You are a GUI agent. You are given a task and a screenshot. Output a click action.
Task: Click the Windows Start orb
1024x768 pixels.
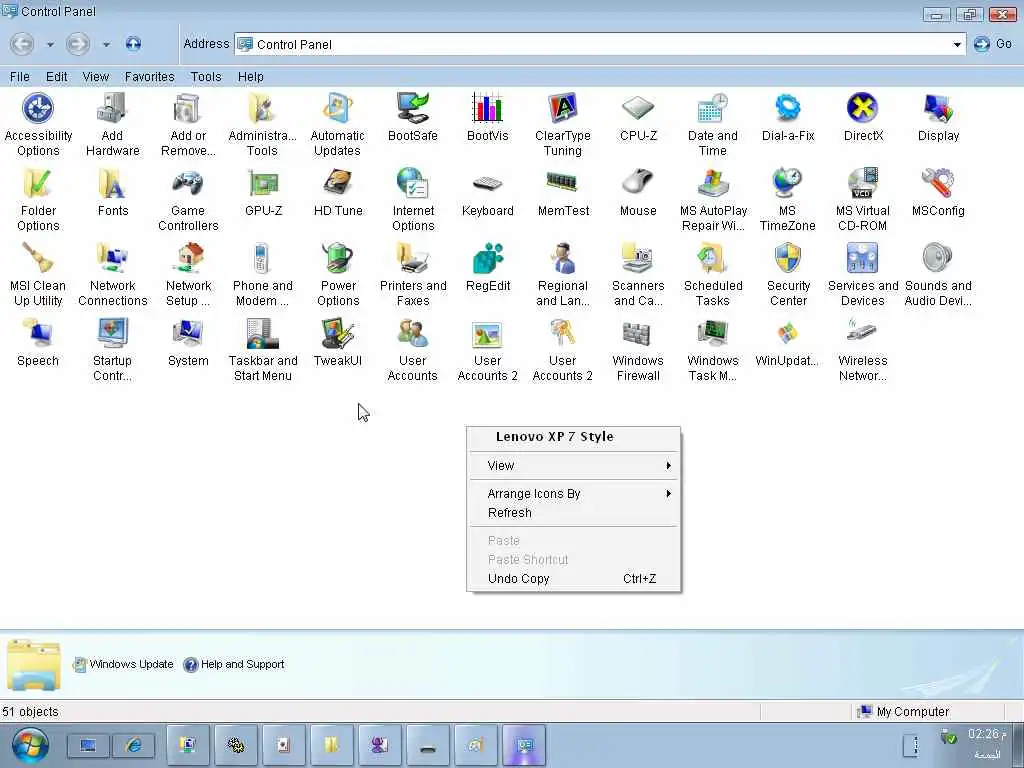click(x=30, y=746)
